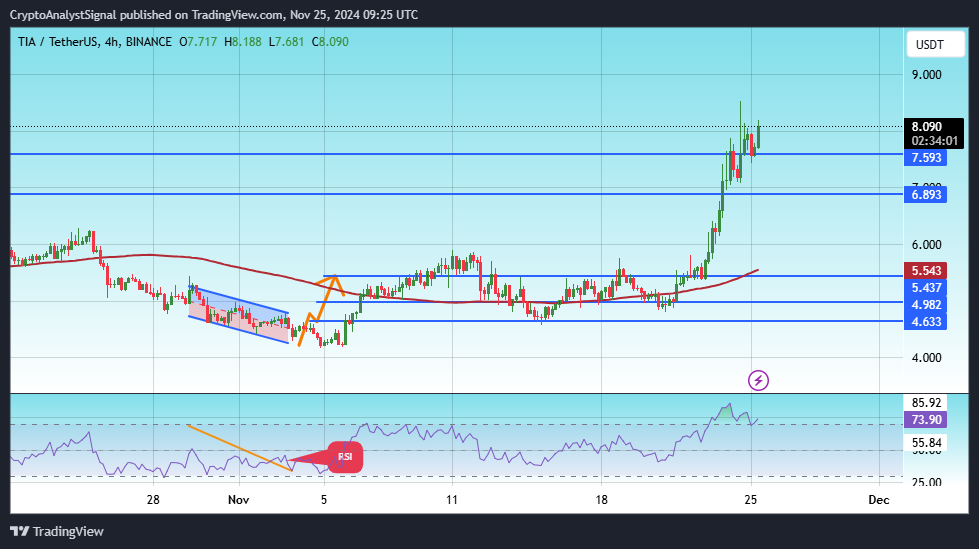Click the purple RSI value 73.90 label
Image resolution: width=979 pixels, height=549 pixels.
point(925,420)
